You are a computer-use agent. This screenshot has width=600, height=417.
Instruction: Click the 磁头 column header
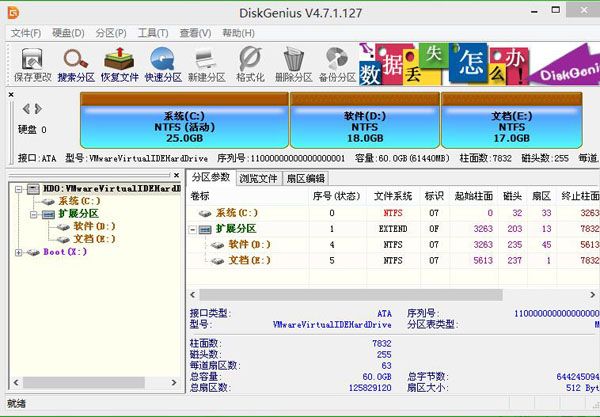pyautogui.click(x=513, y=196)
